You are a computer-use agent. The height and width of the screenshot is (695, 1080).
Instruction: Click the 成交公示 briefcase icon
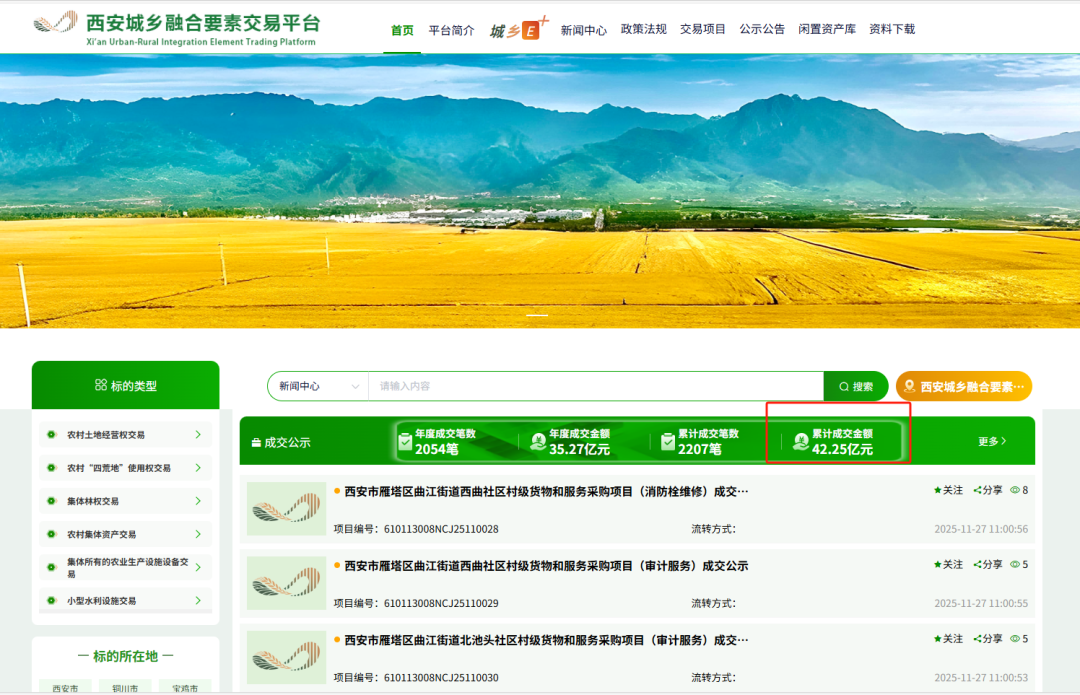[256, 442]
